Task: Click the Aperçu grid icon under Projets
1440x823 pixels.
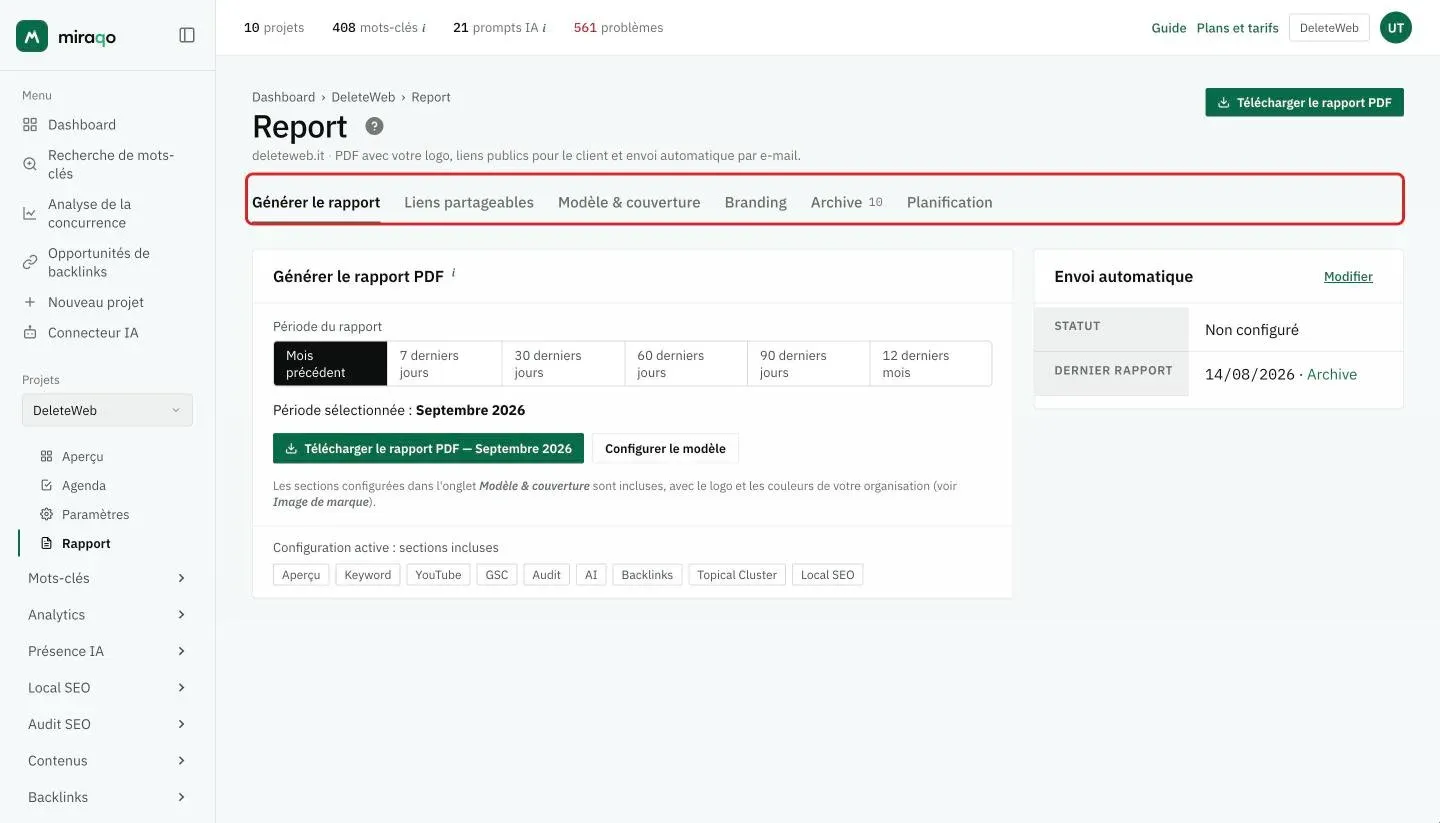Action: (x=46, y=456)
